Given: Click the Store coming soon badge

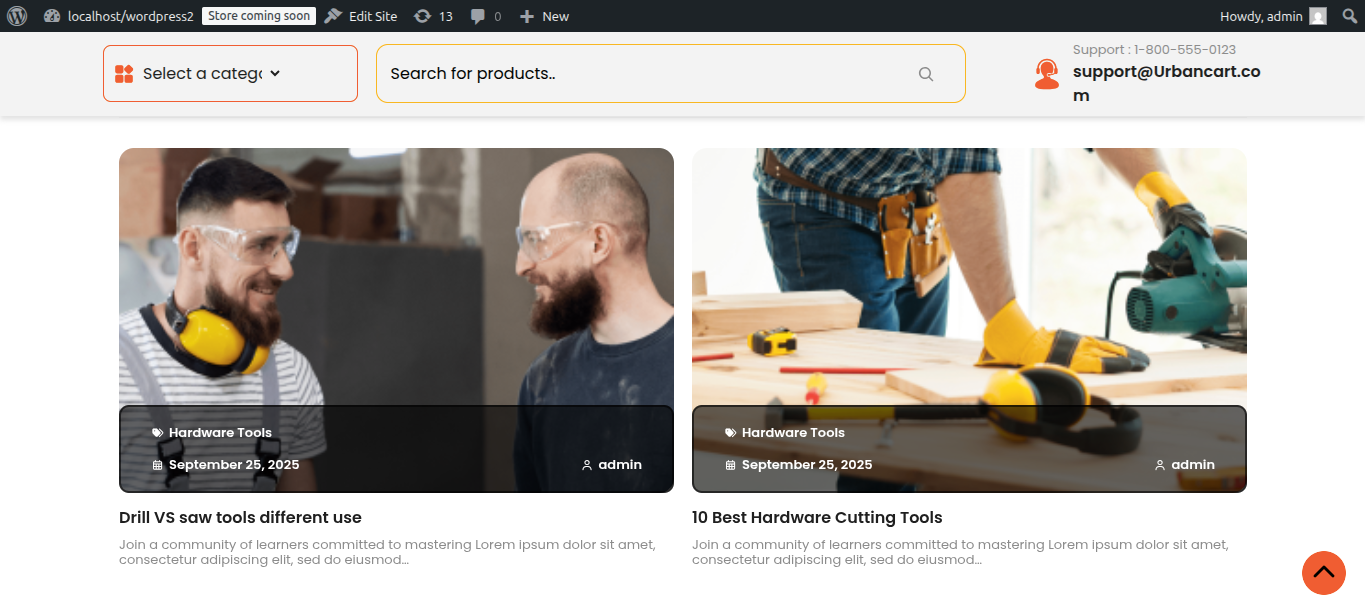Looking at the screenshot, I should (259, 16).
